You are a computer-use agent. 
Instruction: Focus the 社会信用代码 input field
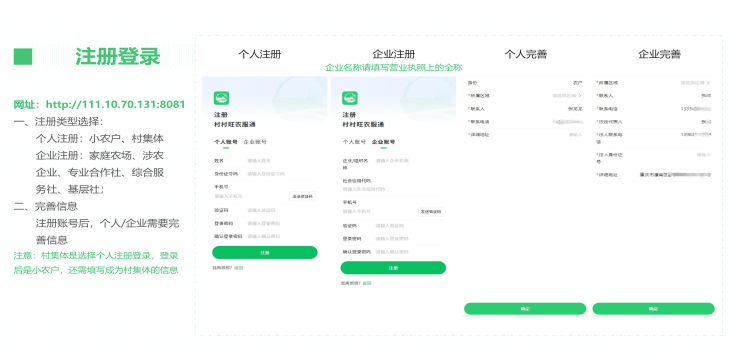tap(393, 189)
